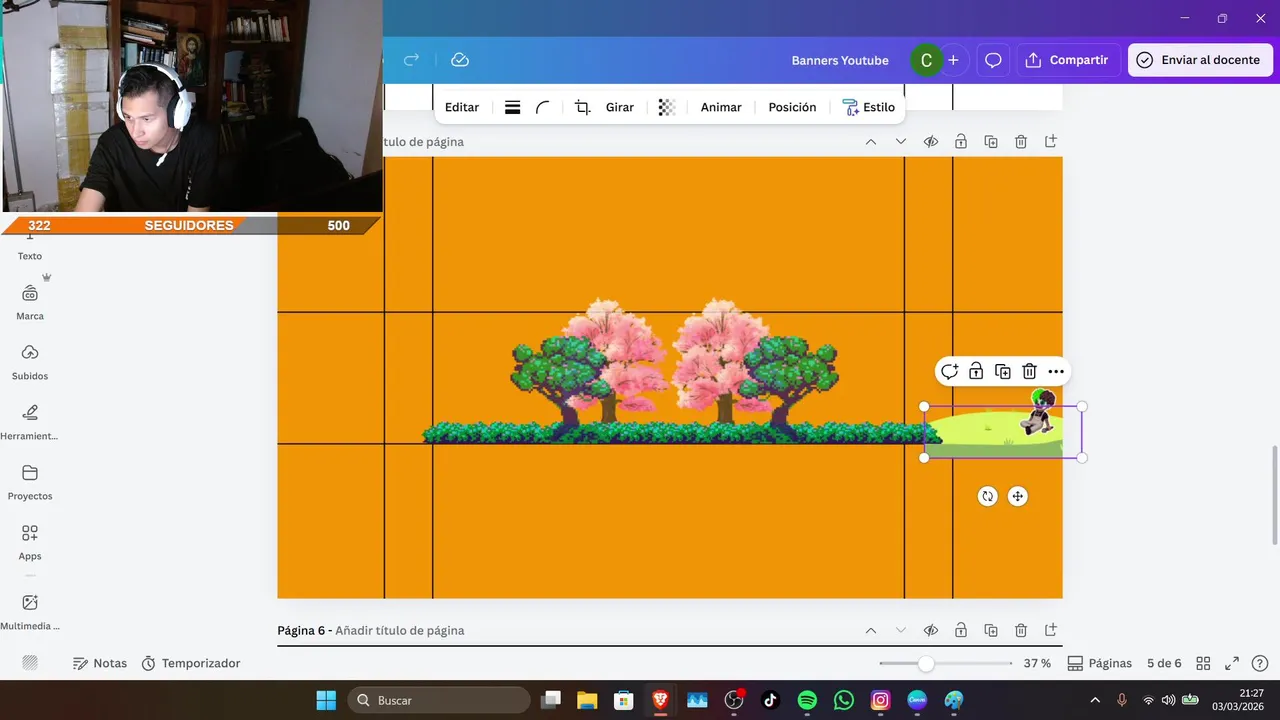Move page 5 down
This screenshot has height=720, width=1280.
tap(901, 142)
